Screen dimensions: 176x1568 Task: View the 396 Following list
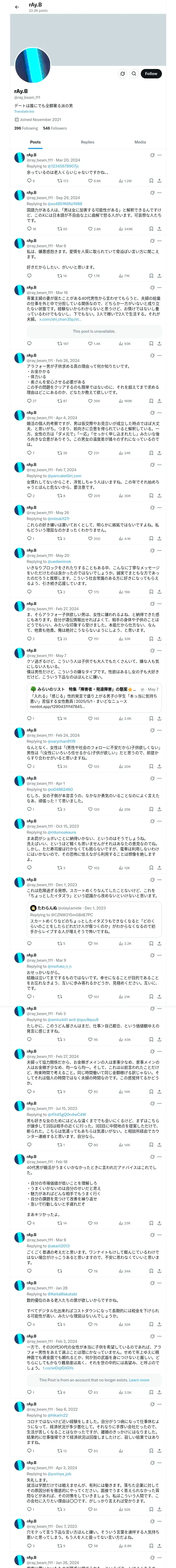26,128
